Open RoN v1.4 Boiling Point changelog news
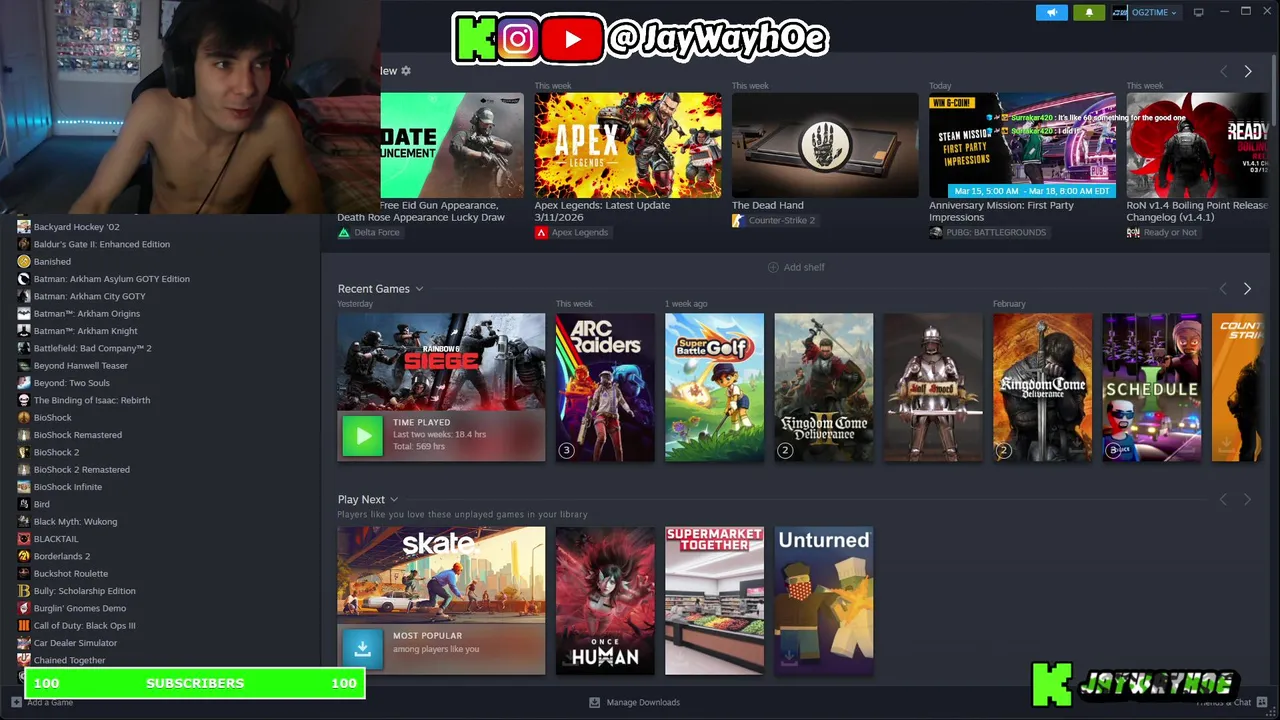 [x=1196, y=146]
